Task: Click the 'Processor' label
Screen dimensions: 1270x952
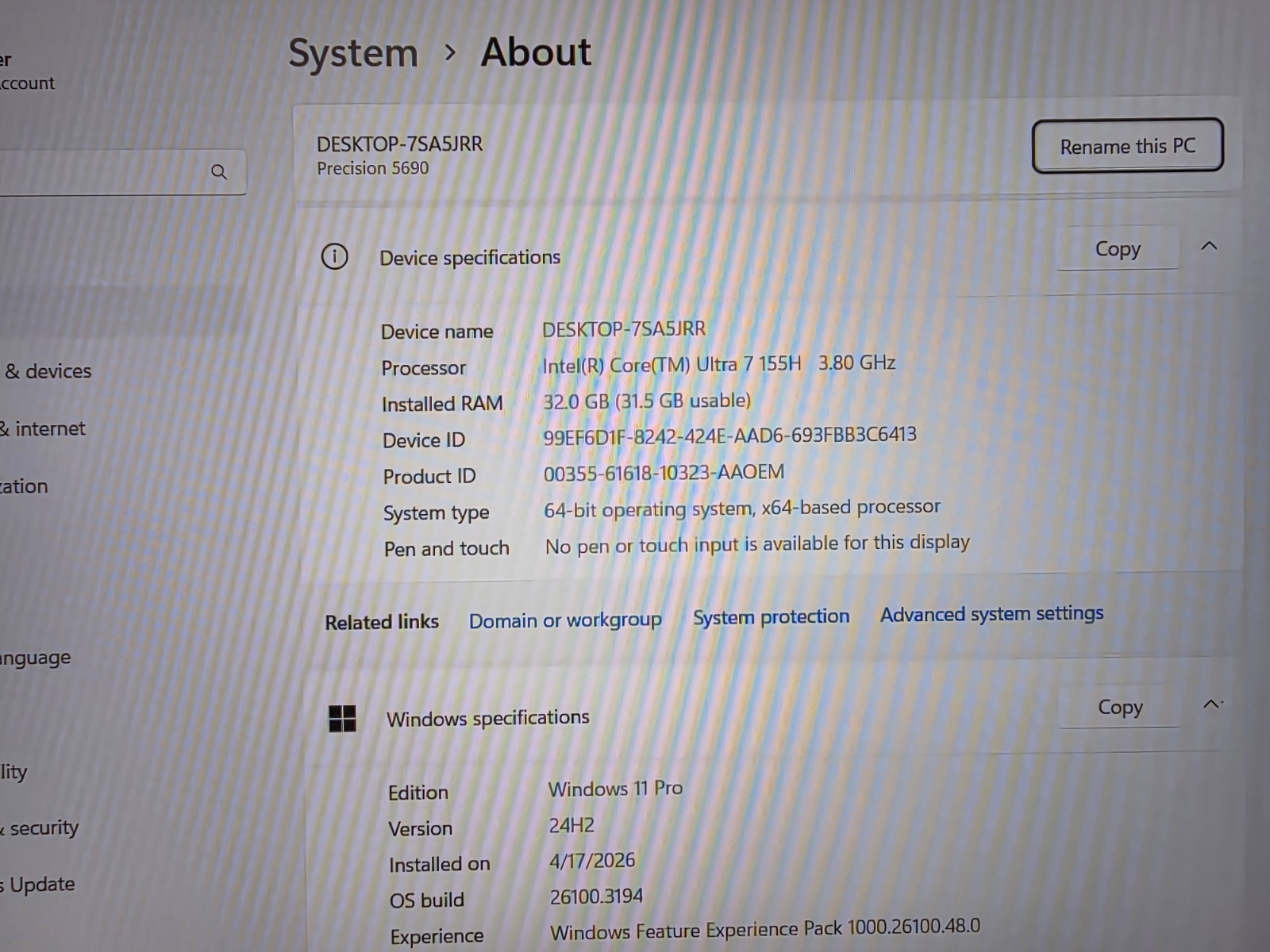Action: [423, 368]
